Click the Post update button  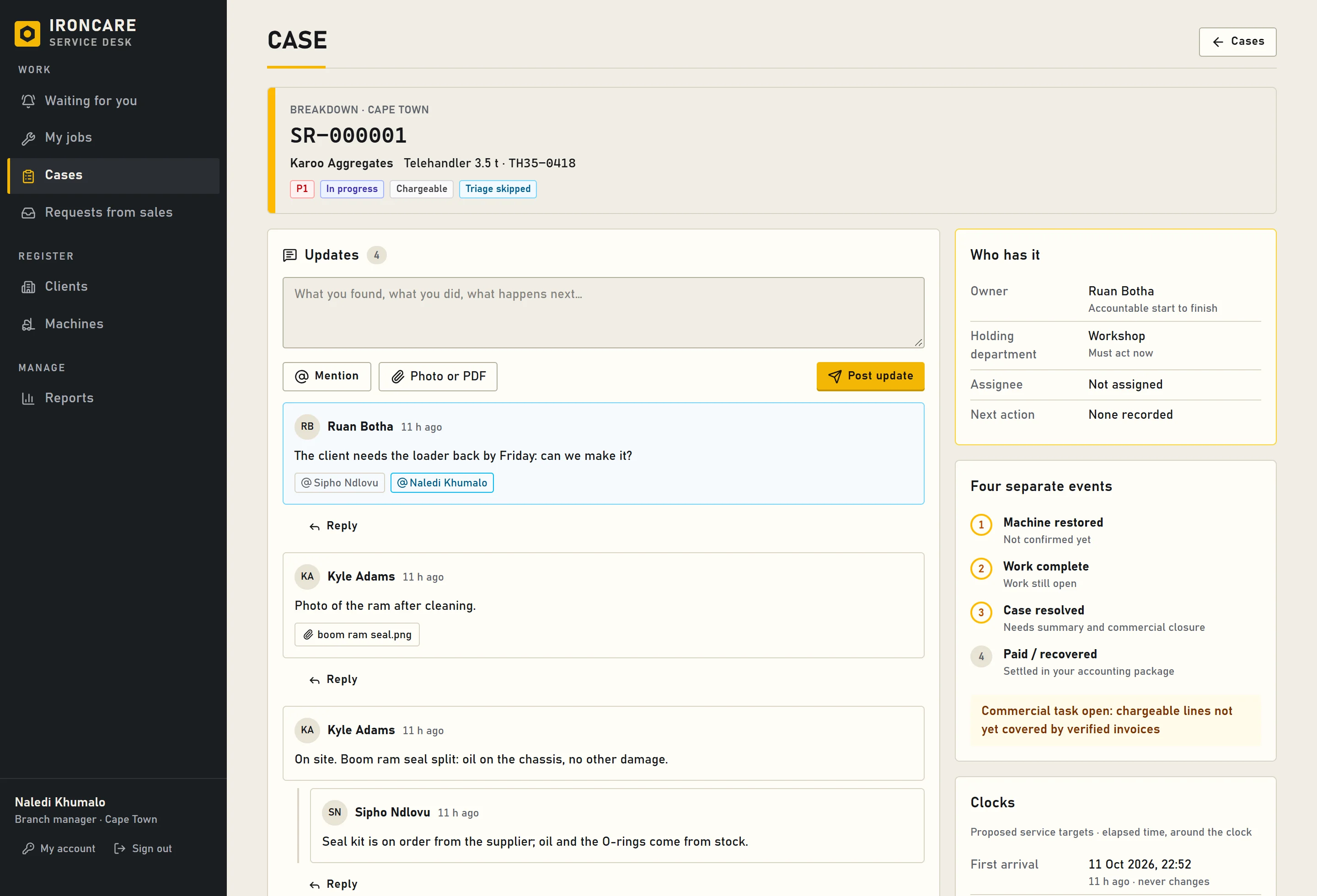coord(870,377)
